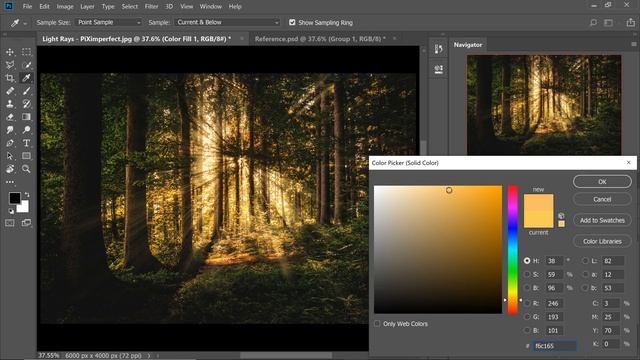Toggle Show Sampling Ring checkbox

pyautogui.click(x=292, y=22)
